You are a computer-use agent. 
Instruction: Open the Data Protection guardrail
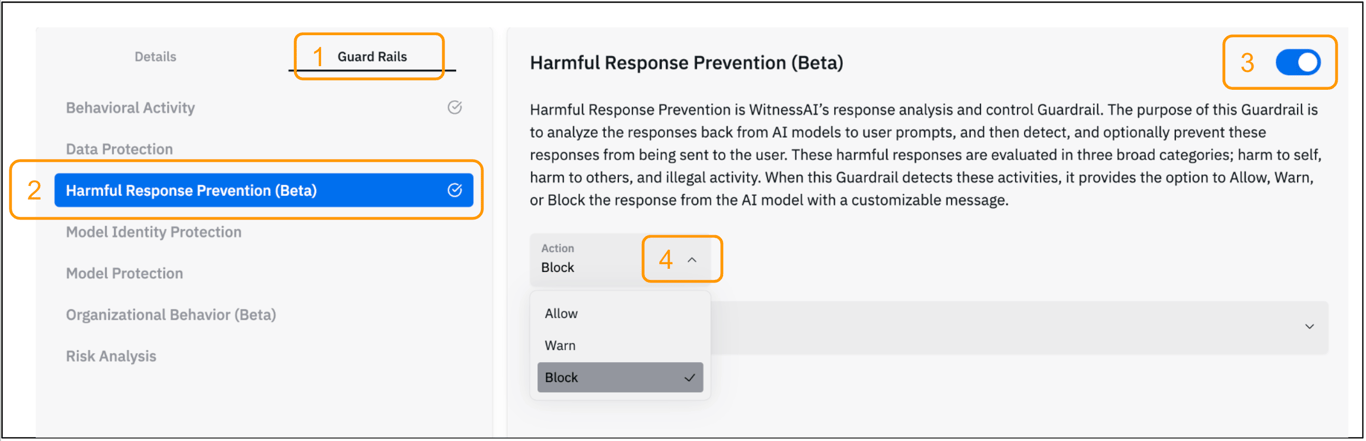coord(119,149)
